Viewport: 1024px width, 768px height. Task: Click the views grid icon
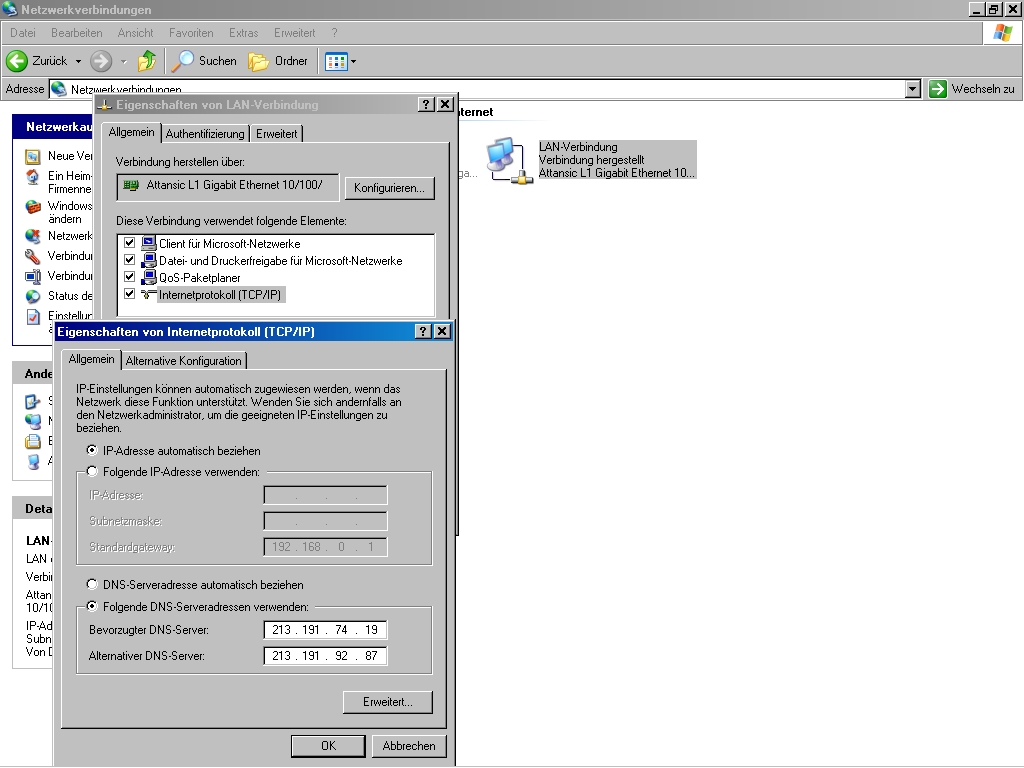point(336,62)
